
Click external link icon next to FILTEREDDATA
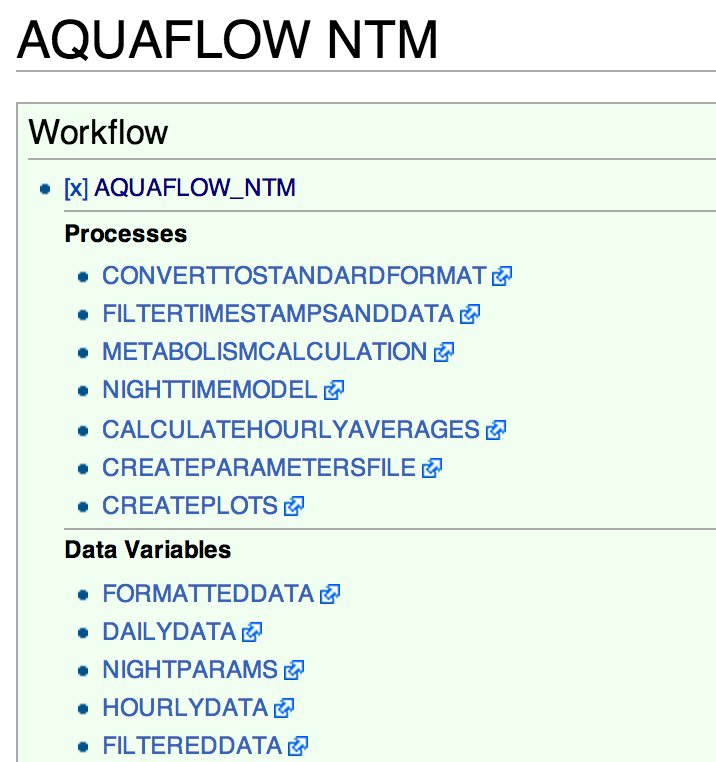[x=298, y=747]
